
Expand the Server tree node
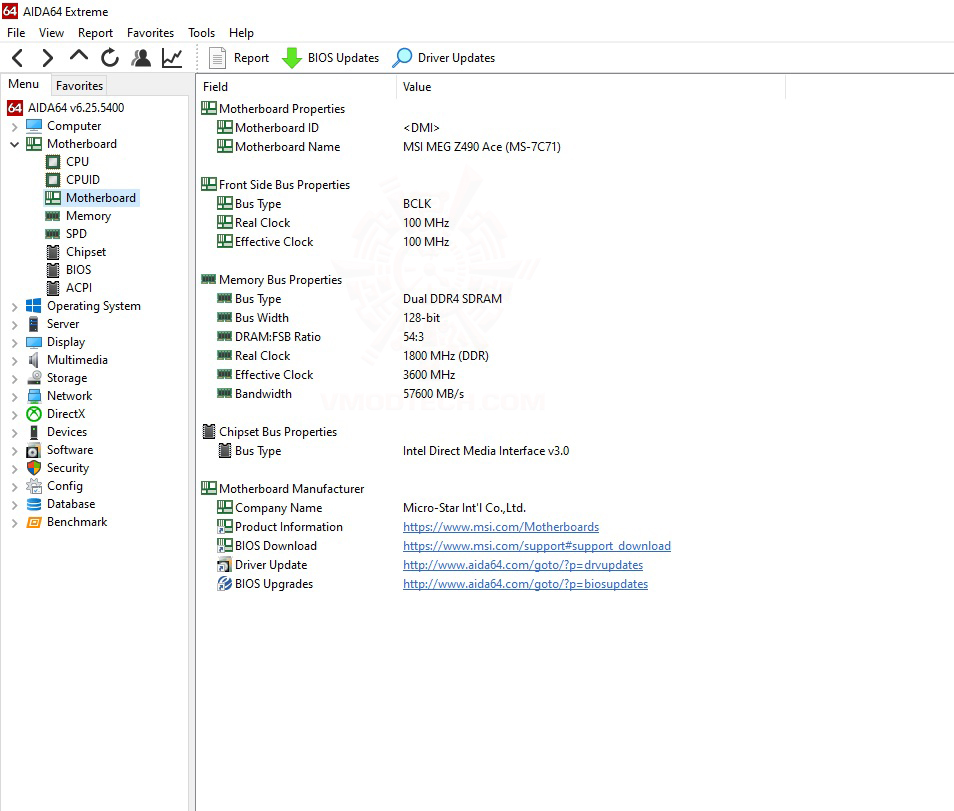pyautogui.click(x=15, y=325)
